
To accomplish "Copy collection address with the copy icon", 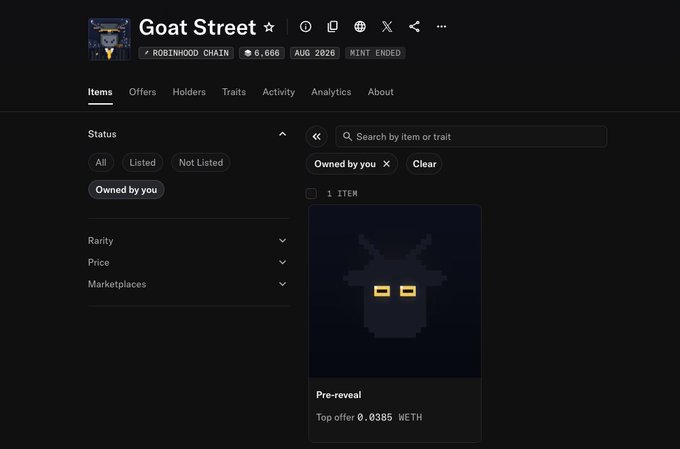I will click(333, 27).
